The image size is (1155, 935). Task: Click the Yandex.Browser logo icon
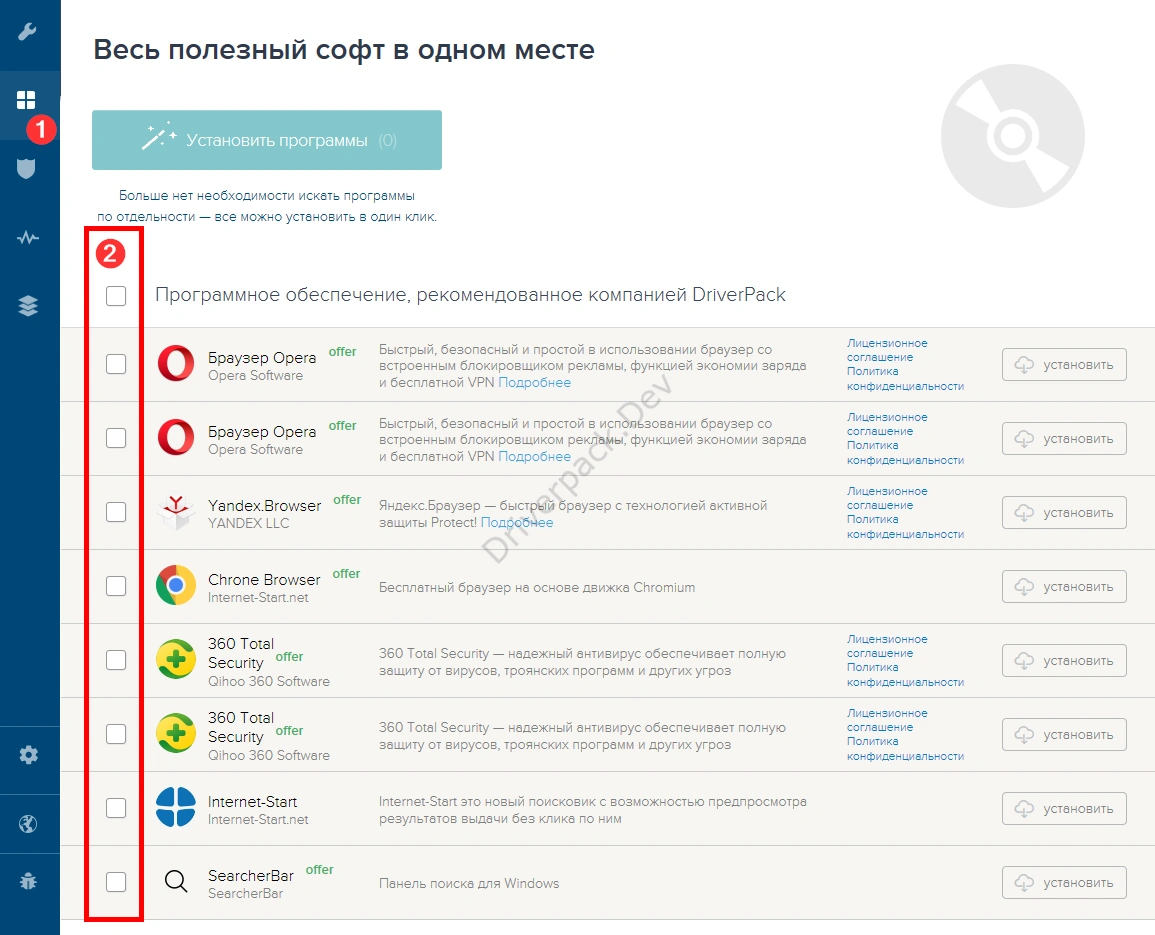tap(175, 512)
